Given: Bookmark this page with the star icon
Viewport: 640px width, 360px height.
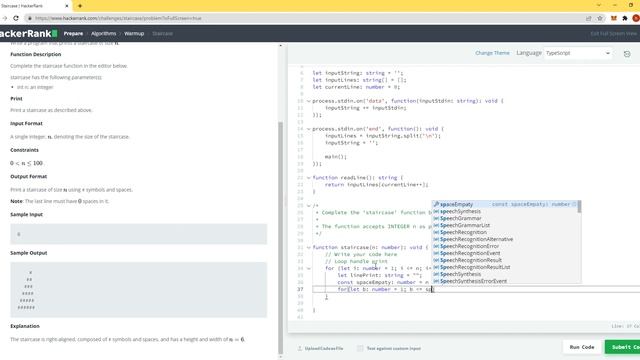Looking at the screenshot, I should (x=600, y=18).
